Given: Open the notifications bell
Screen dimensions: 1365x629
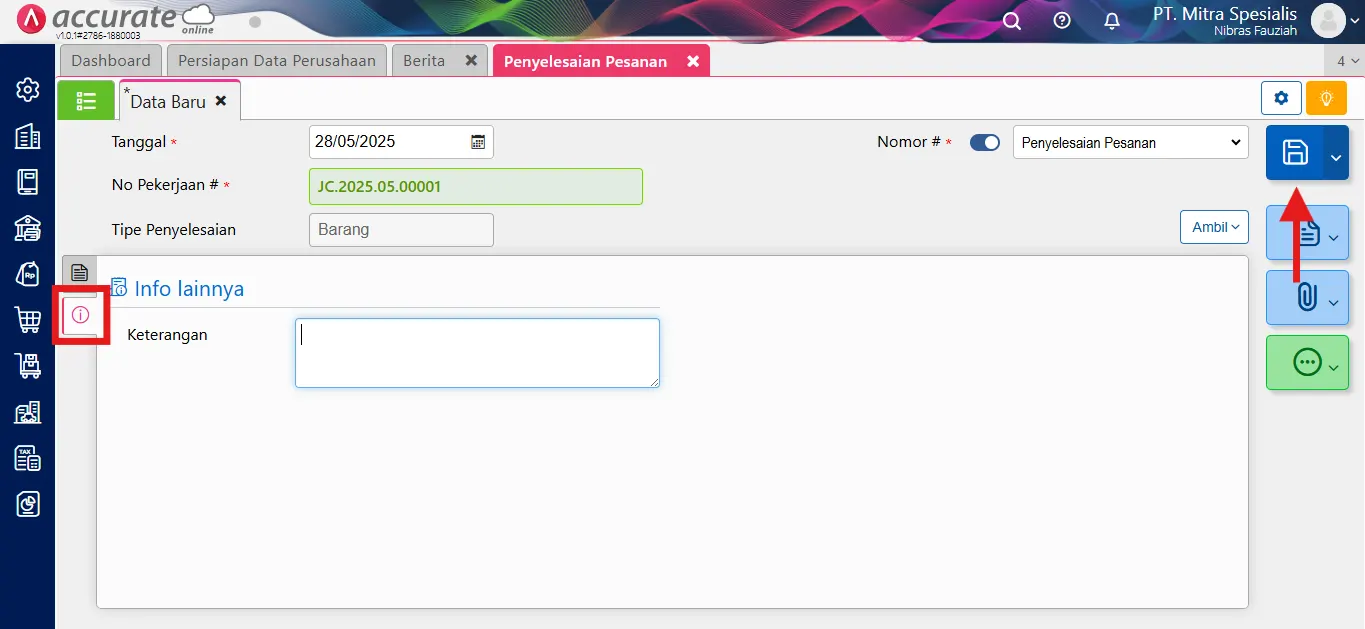Looking at the screenshot, I should [x=1112, y=21].
